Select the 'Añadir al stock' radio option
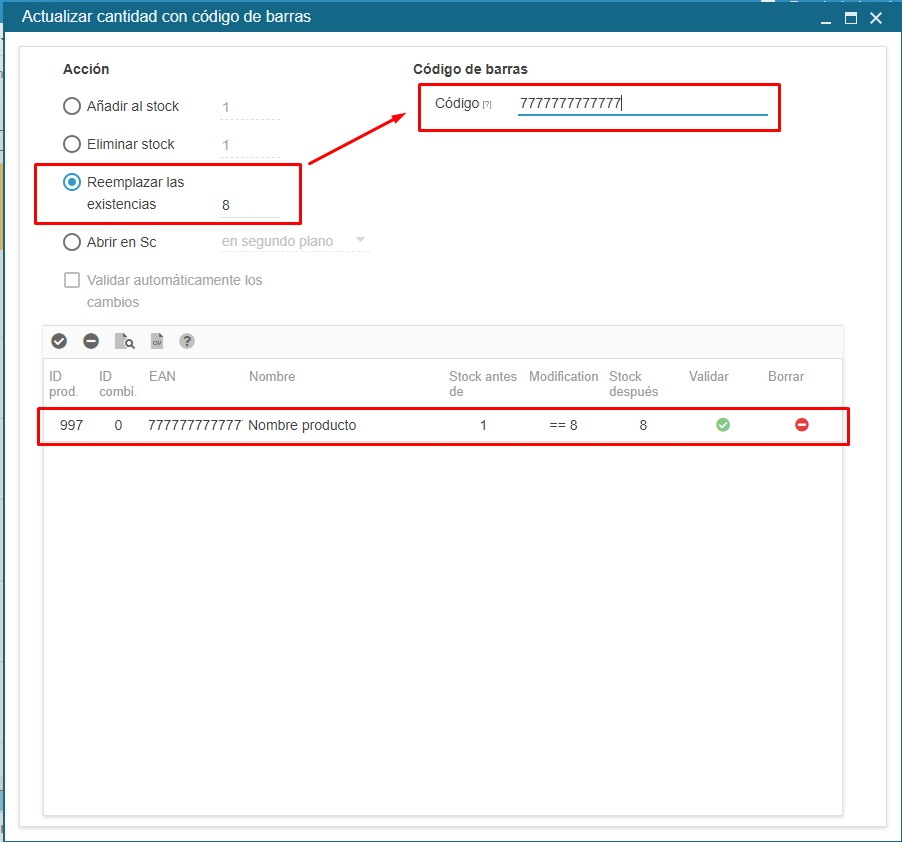902x842 pixels. click(72, 106)
